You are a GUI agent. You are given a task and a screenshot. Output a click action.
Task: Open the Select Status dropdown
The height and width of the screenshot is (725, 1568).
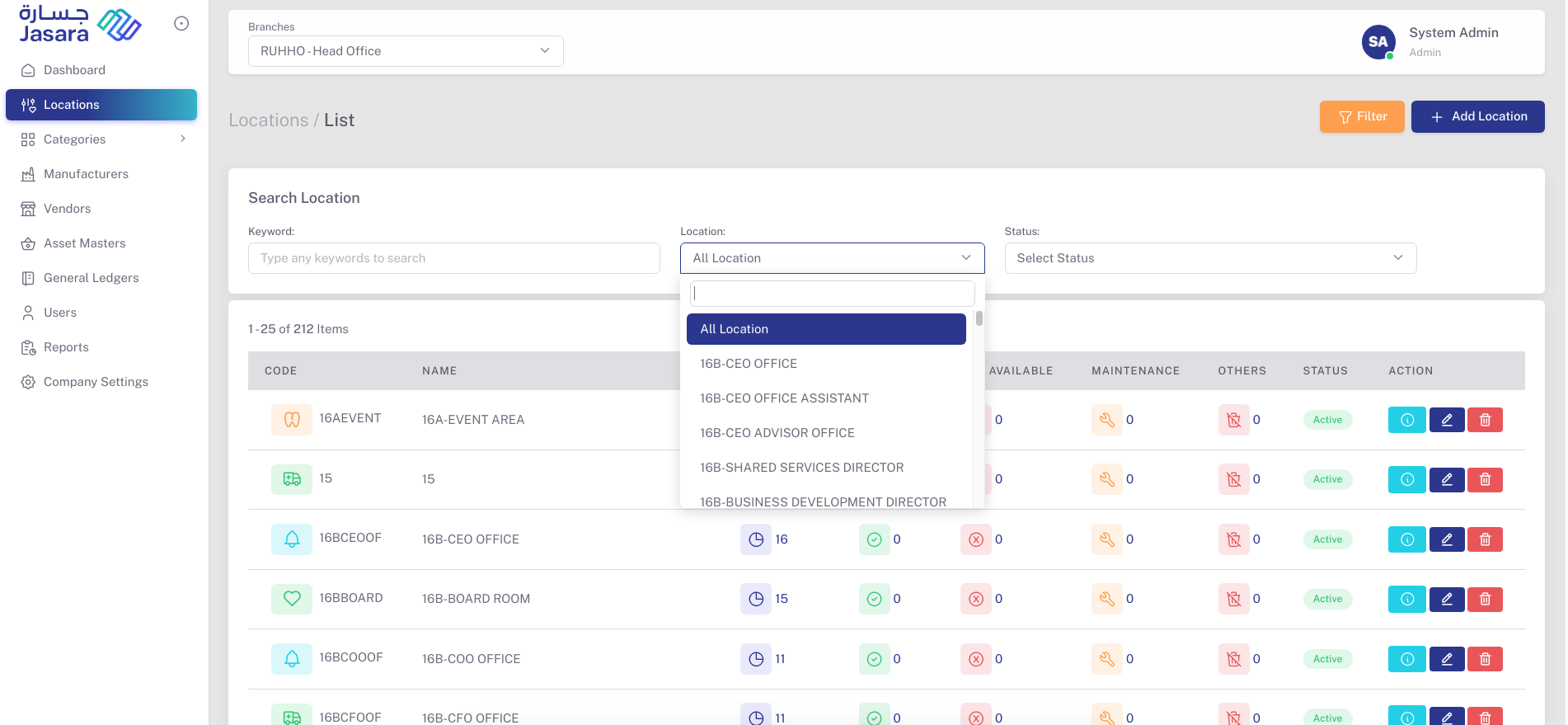1209,258
